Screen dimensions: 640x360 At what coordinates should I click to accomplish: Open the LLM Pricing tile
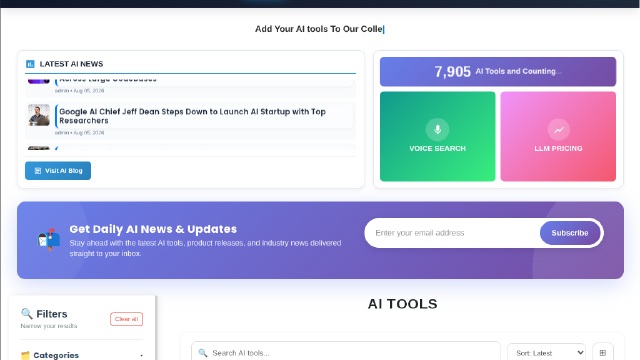click(558, 136)
